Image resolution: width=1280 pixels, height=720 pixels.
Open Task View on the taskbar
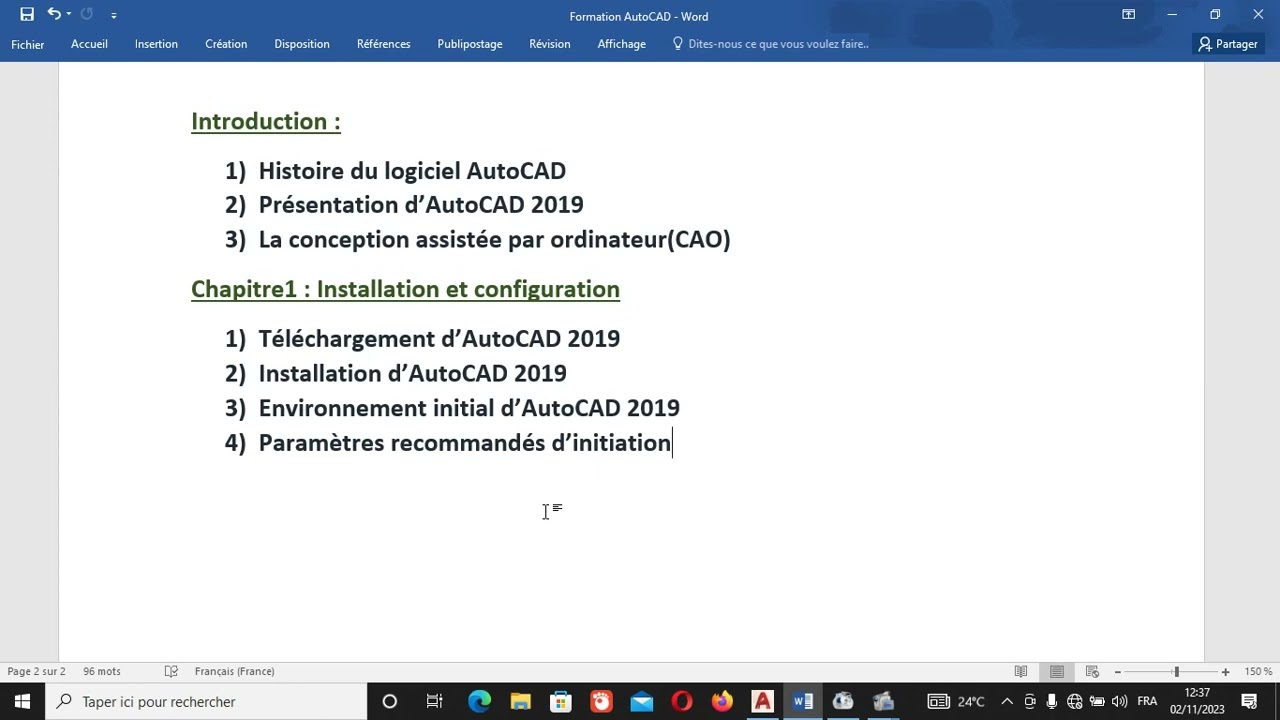click(434, 702)
